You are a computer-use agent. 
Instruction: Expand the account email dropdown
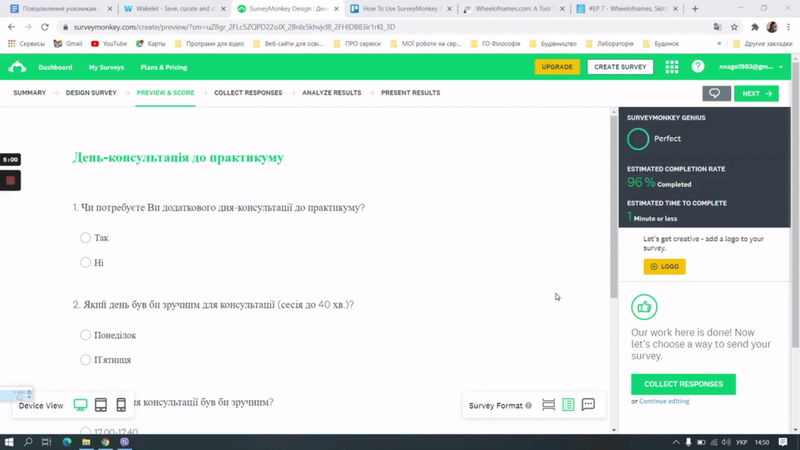(752, 67)
